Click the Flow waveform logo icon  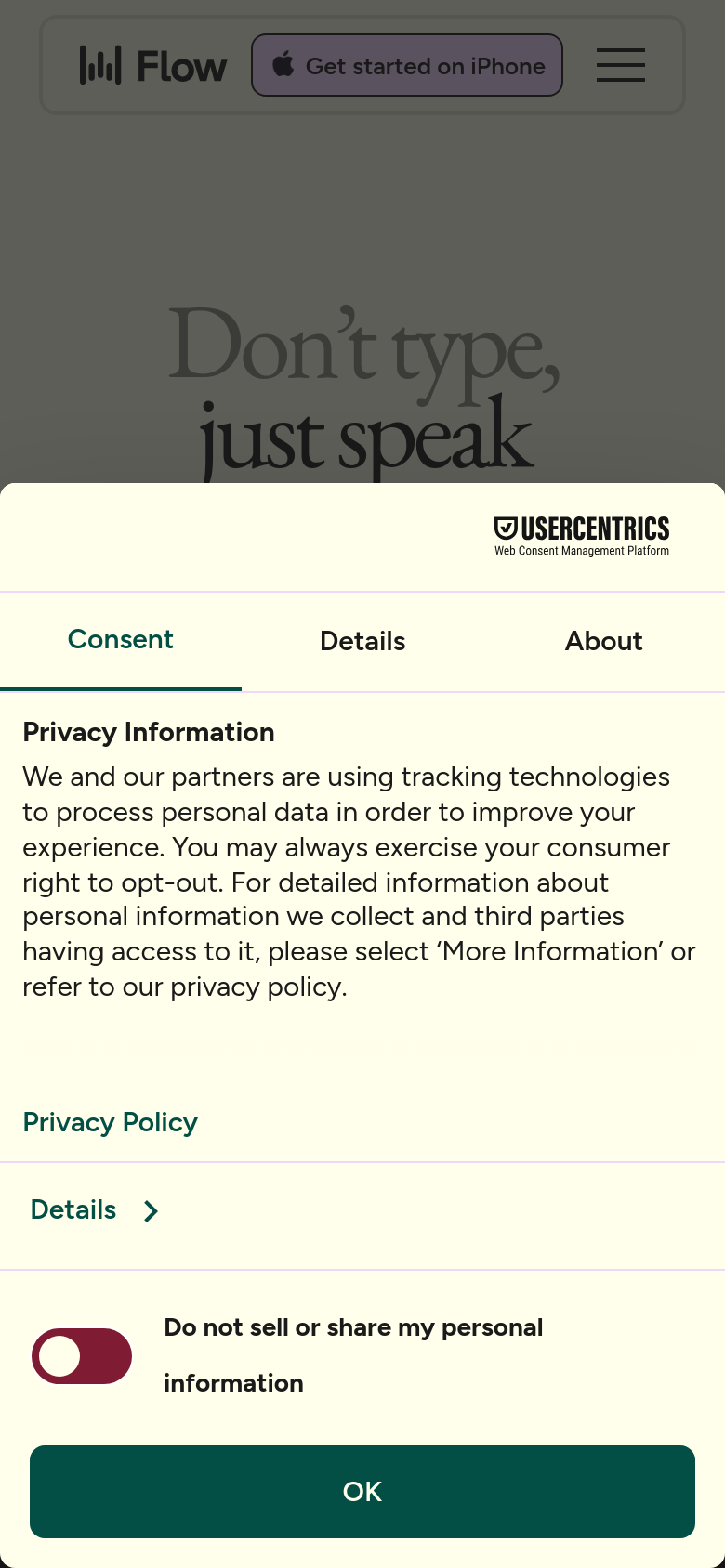100,65
